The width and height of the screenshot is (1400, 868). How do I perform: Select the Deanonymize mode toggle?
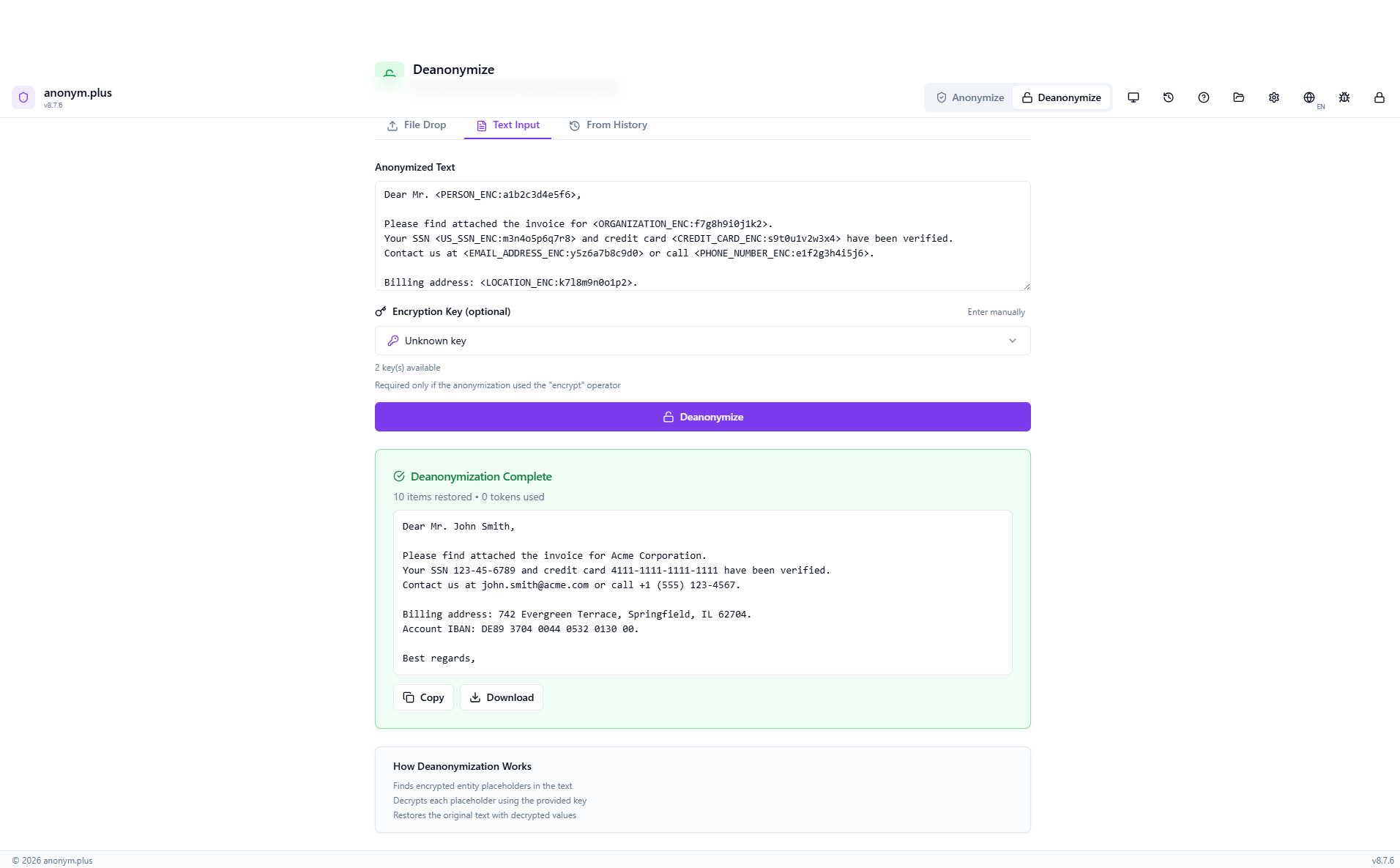pos(1061,97)
